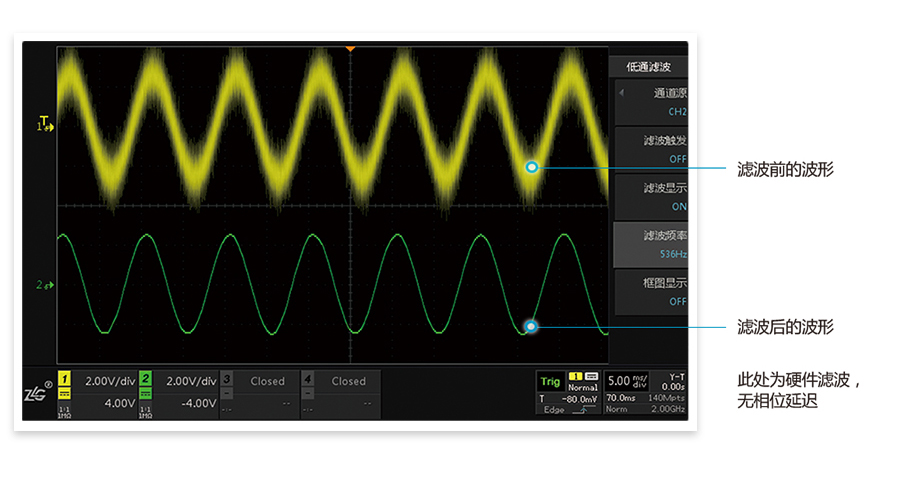900x480 pixels.
Task: Toggle 滤波触发 OFF setting
Action: [651, 149]
